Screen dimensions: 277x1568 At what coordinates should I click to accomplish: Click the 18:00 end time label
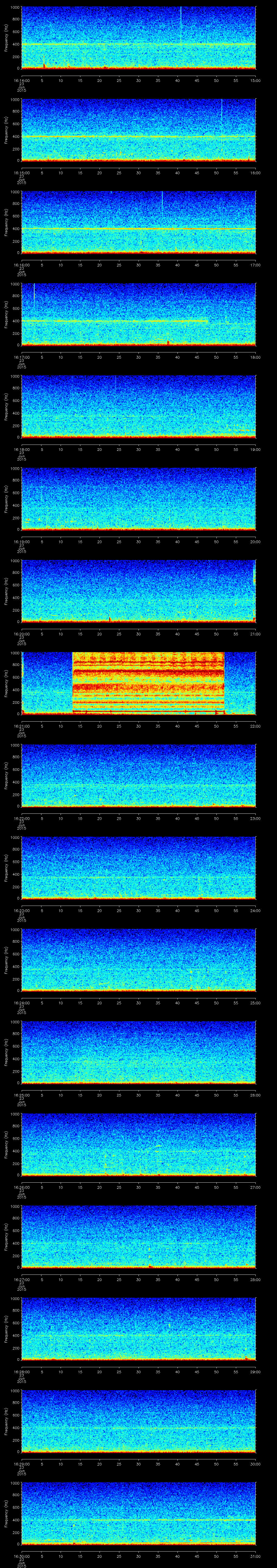[x=255, y=357]
